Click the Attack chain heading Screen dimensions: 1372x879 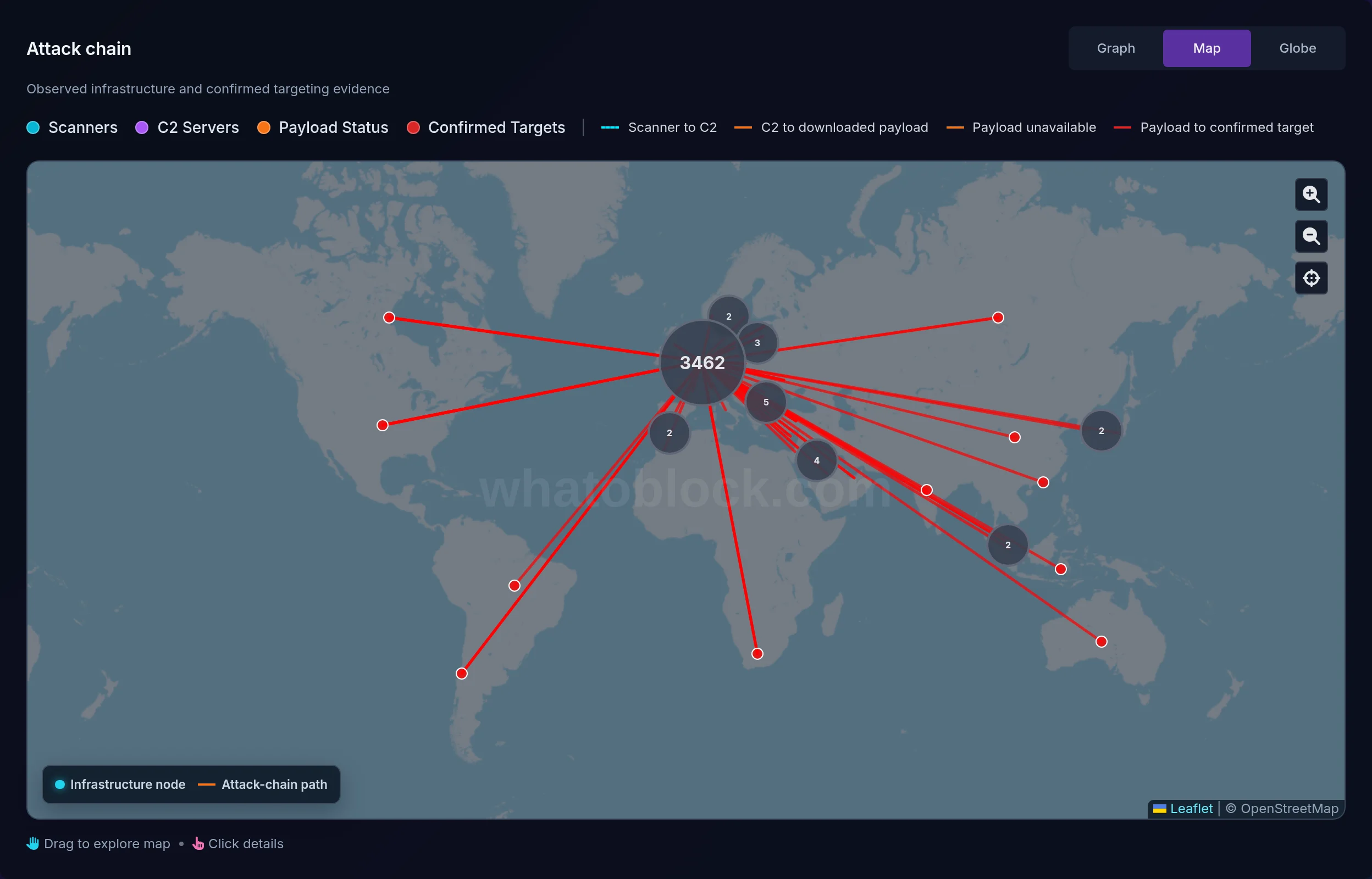pyautogui.click(x=79, y=49)
